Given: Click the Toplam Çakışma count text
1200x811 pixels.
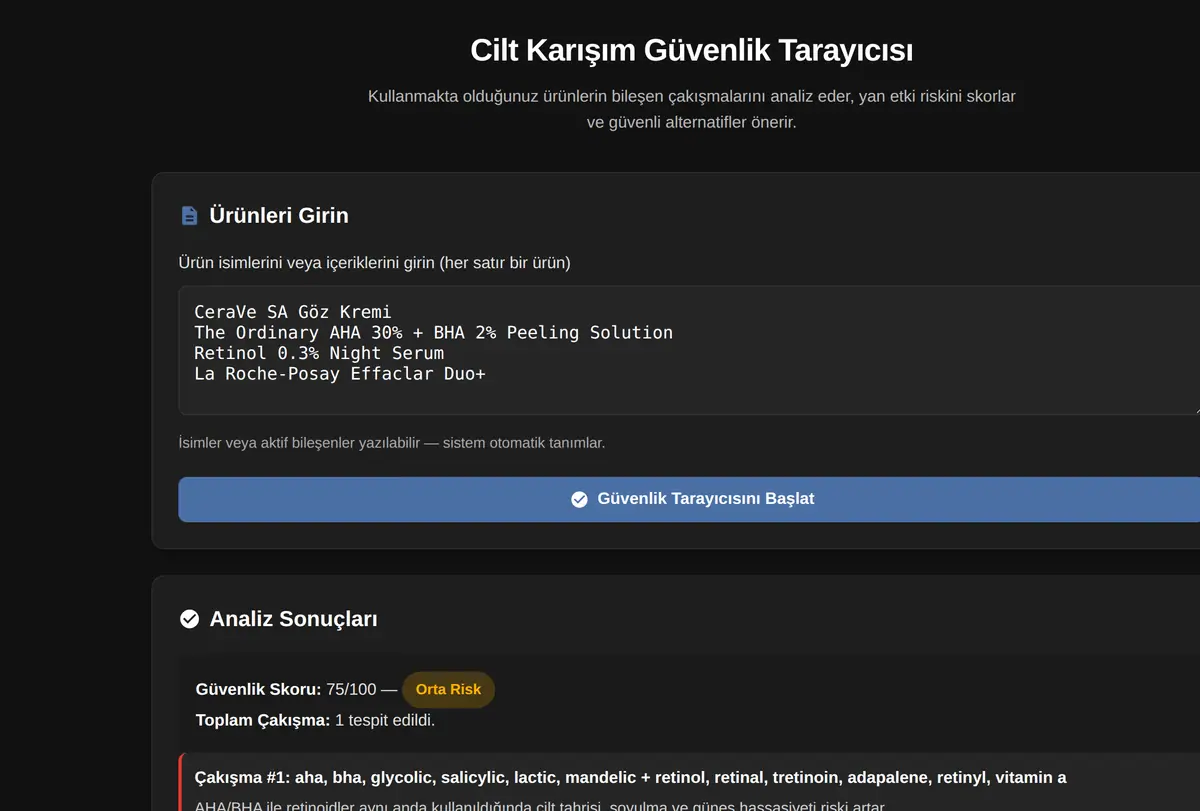Looking at the screenshot, I should coord(315,719).
